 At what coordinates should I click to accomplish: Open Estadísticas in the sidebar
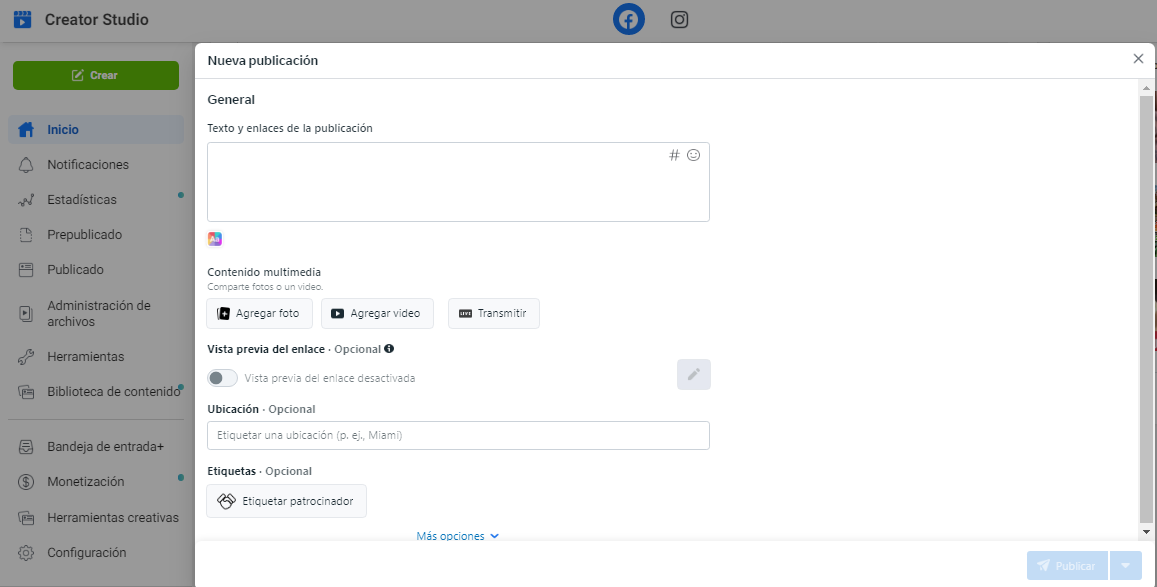(82, 200)
